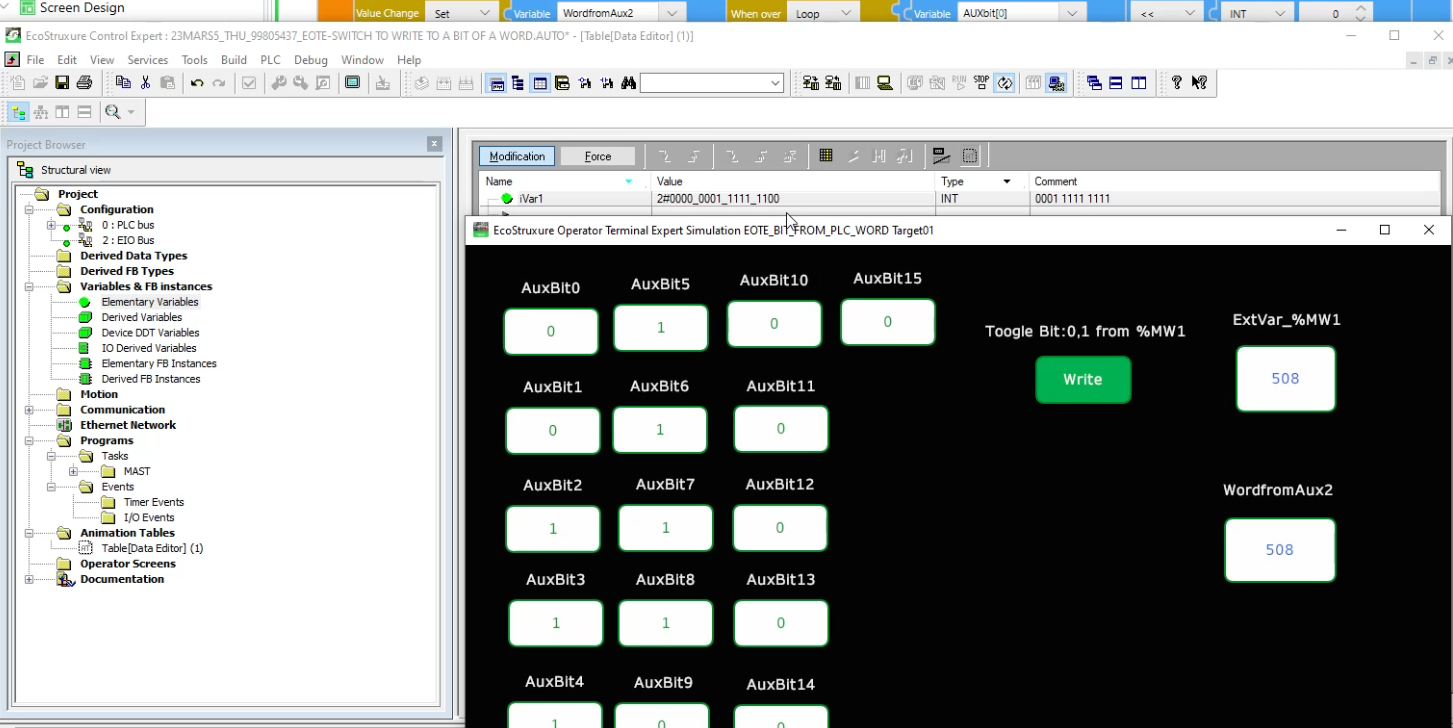Screen dimensions: 1453x728
Task: Click the grid icon in table toolbar
Action: (826, 156)
